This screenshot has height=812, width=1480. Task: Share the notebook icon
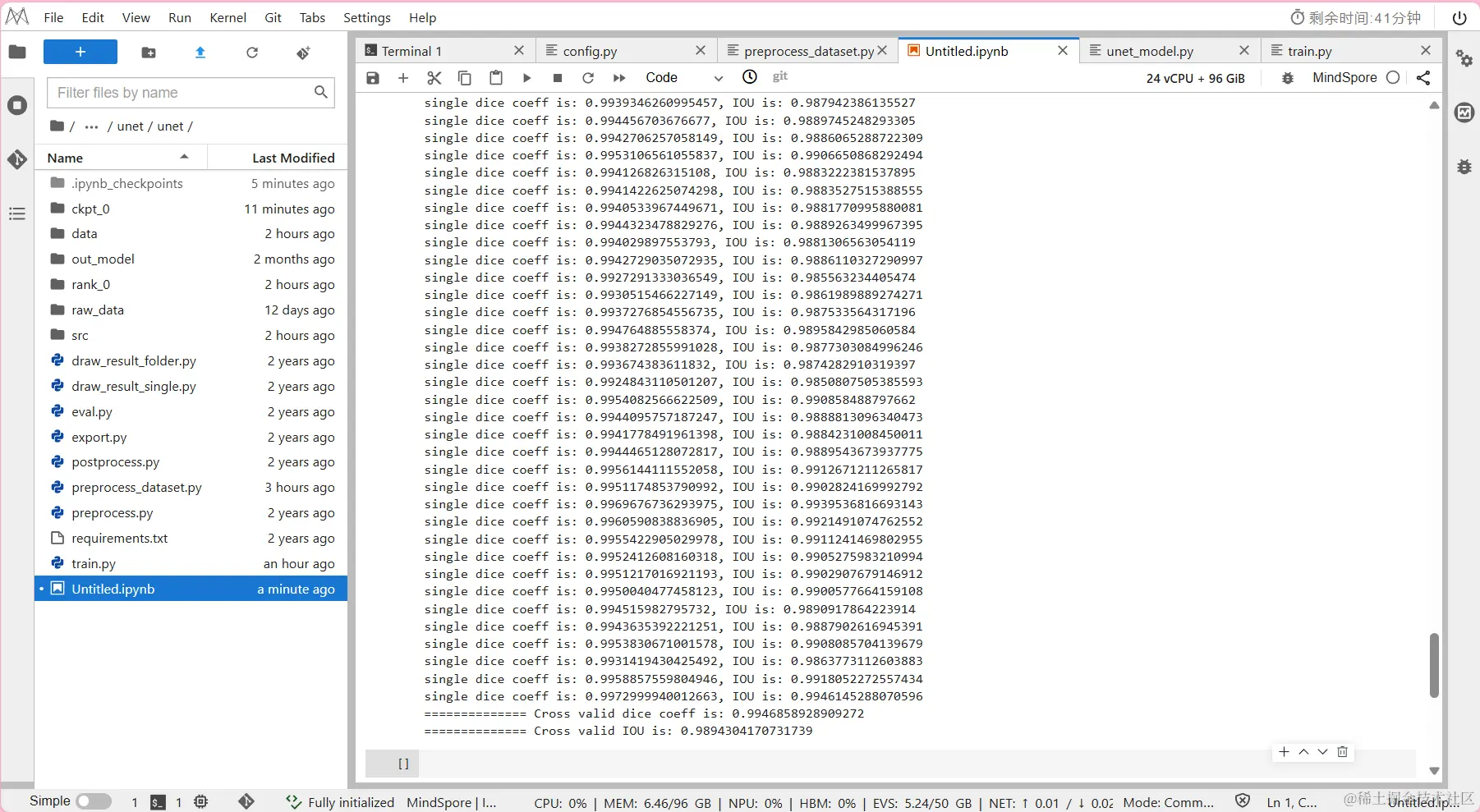coord(1423,77)
